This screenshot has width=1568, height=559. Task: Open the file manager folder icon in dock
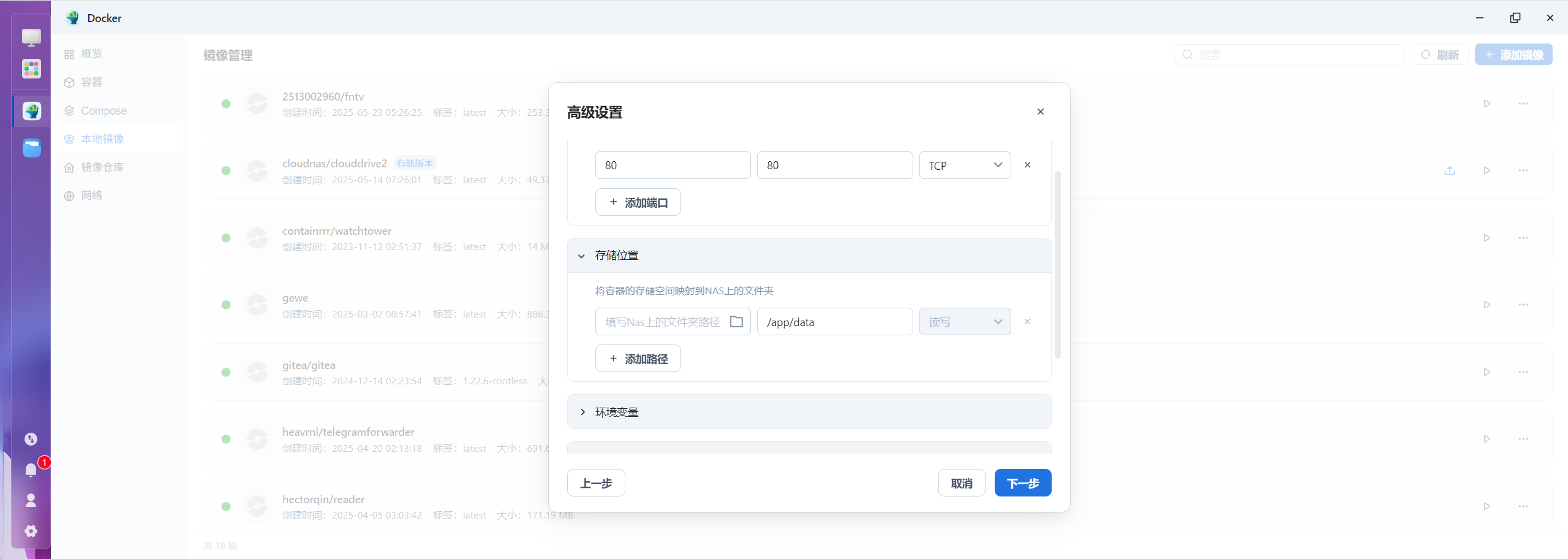(32, 148)
